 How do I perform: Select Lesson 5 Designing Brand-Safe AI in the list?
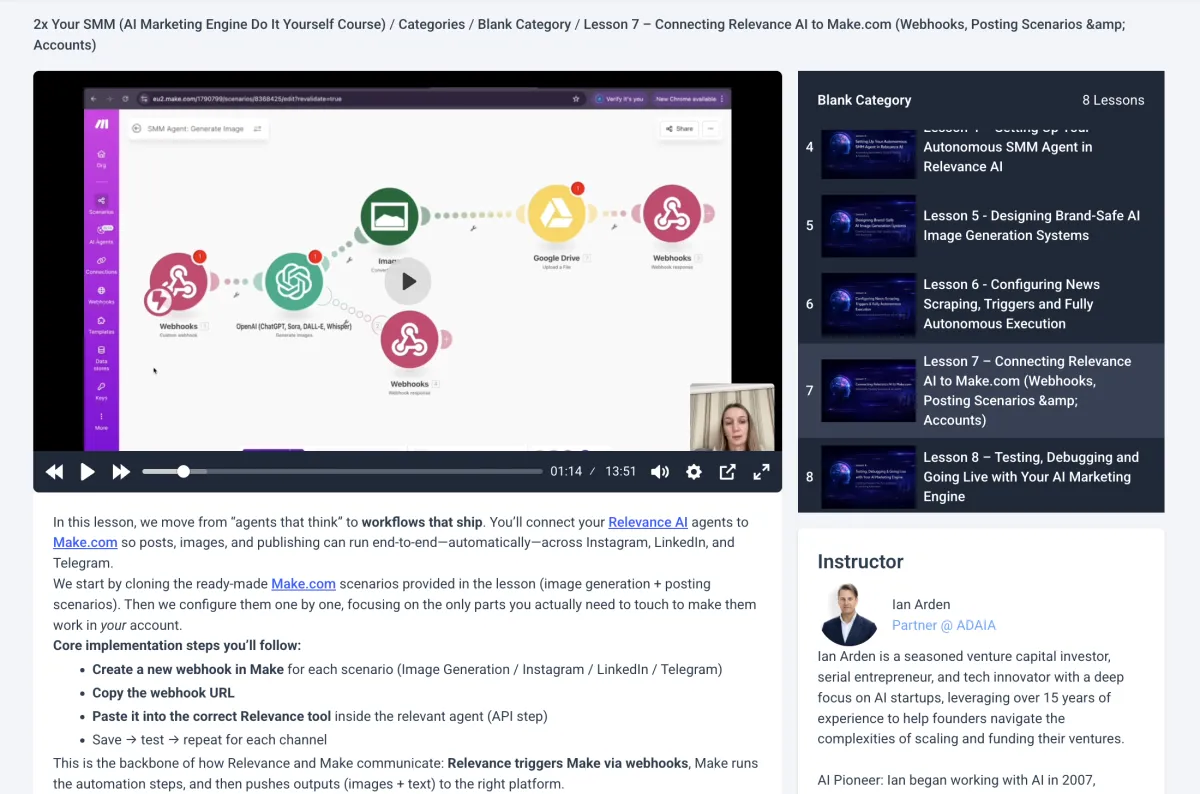tap(981, 226)
